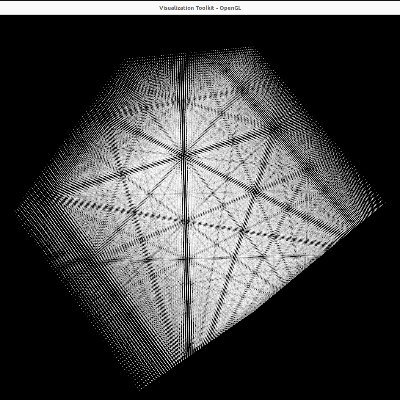Click the rendered point-cloud volume in the viewport
The height and width of the screenshot is (400, 400).
coord(199,218)
